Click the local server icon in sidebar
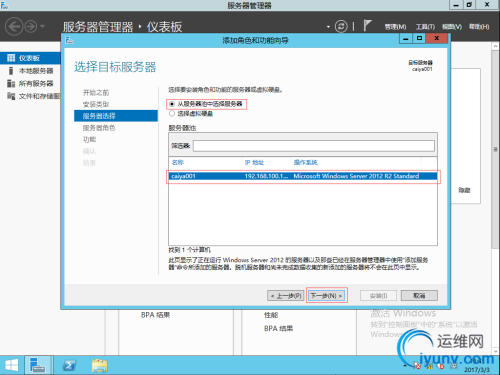This screenshot has width=500, height=375. (x=11, y=71)
